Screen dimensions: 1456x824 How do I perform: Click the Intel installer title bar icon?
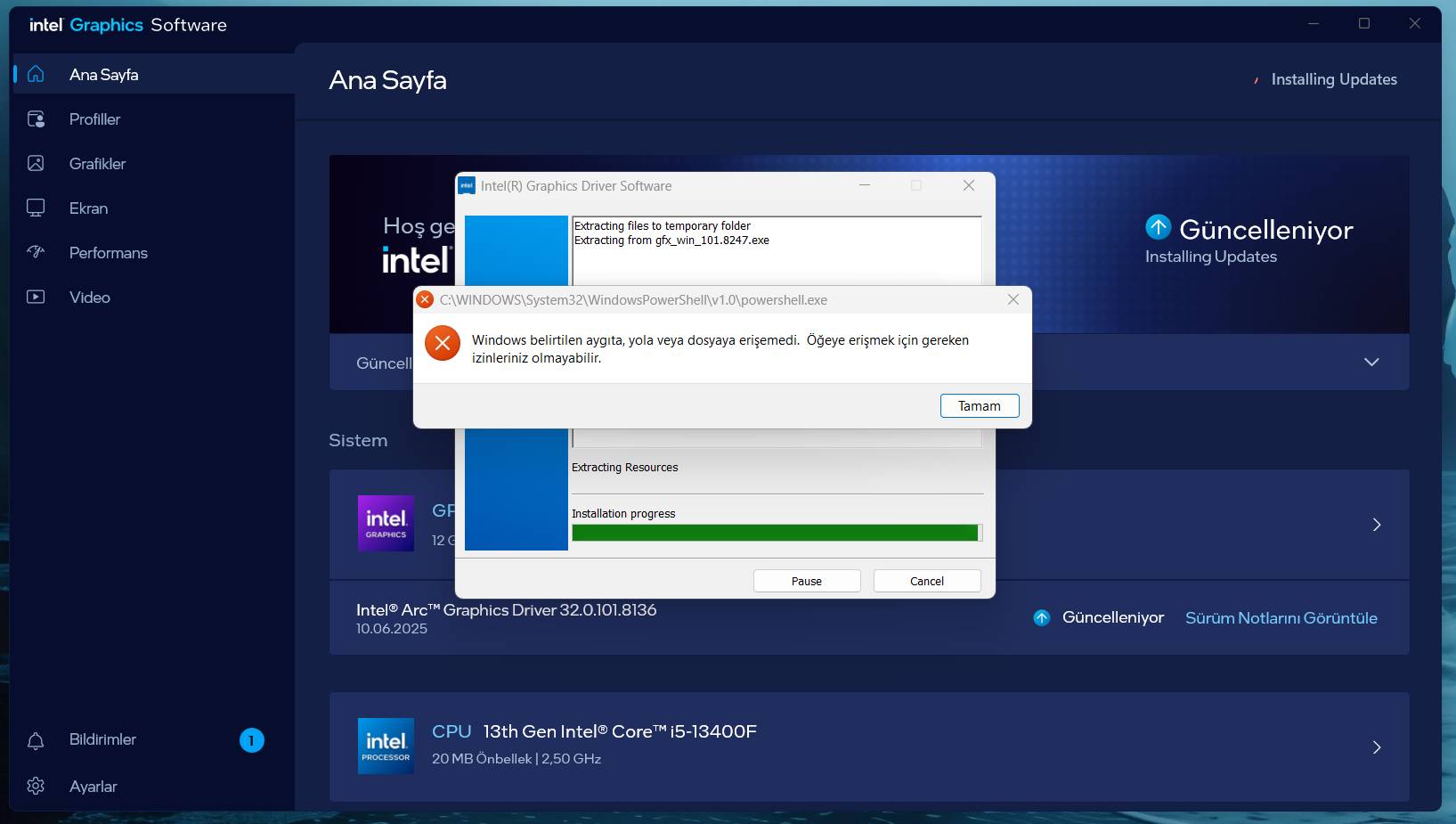(467, 185)
